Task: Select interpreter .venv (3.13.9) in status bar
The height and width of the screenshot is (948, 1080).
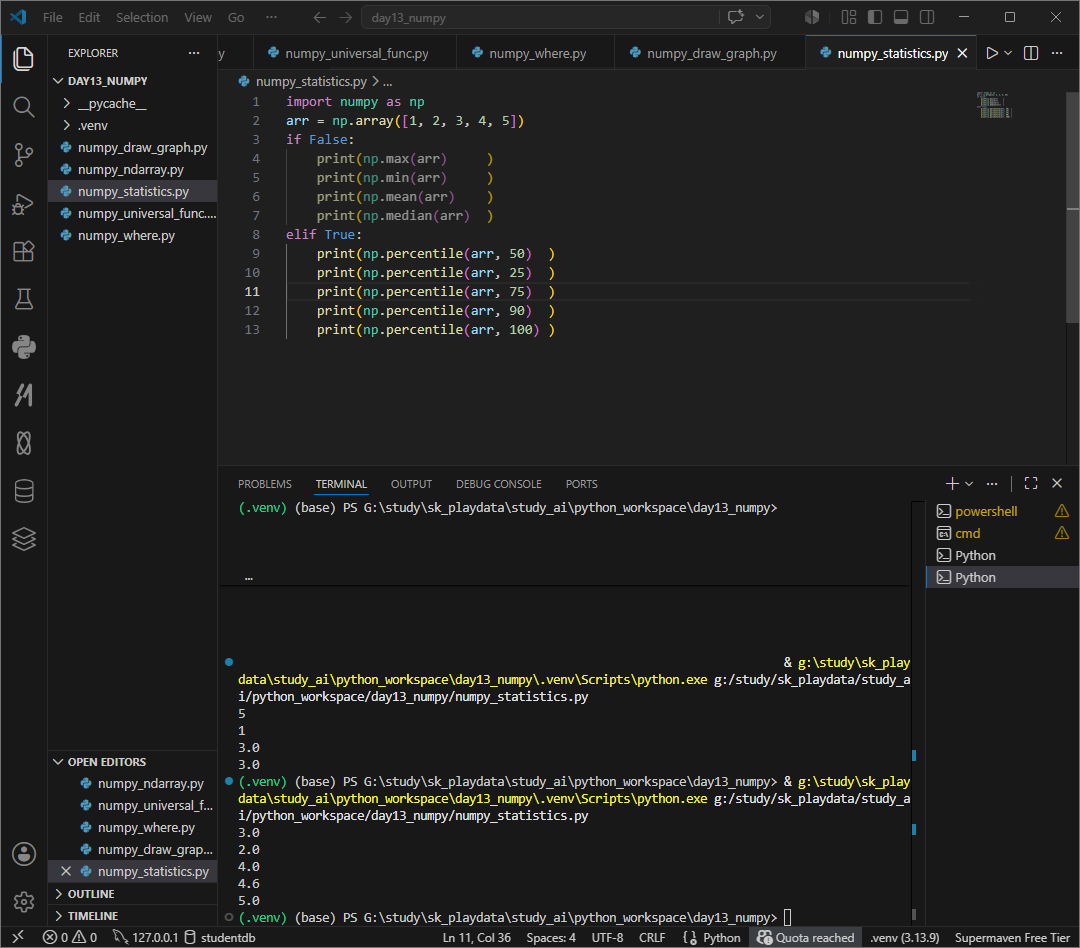Action: point(904,937)
